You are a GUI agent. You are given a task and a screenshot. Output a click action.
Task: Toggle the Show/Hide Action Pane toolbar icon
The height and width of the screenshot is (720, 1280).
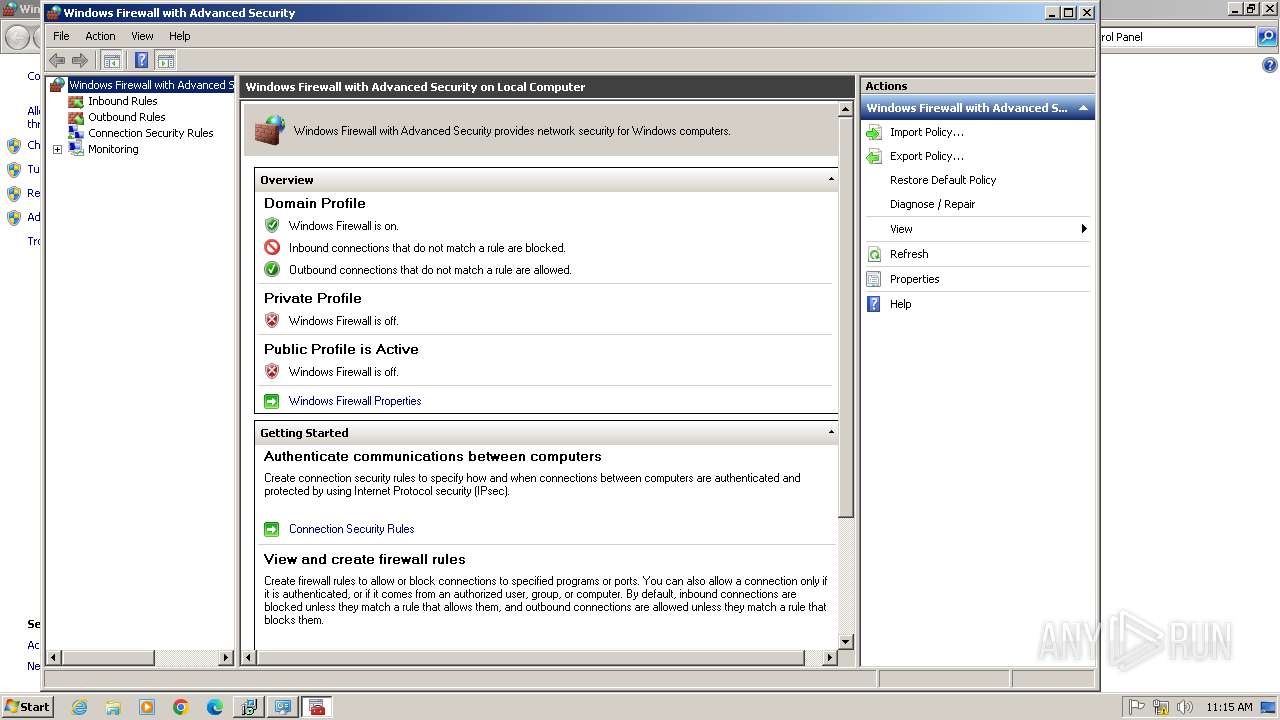click(165, 60)
